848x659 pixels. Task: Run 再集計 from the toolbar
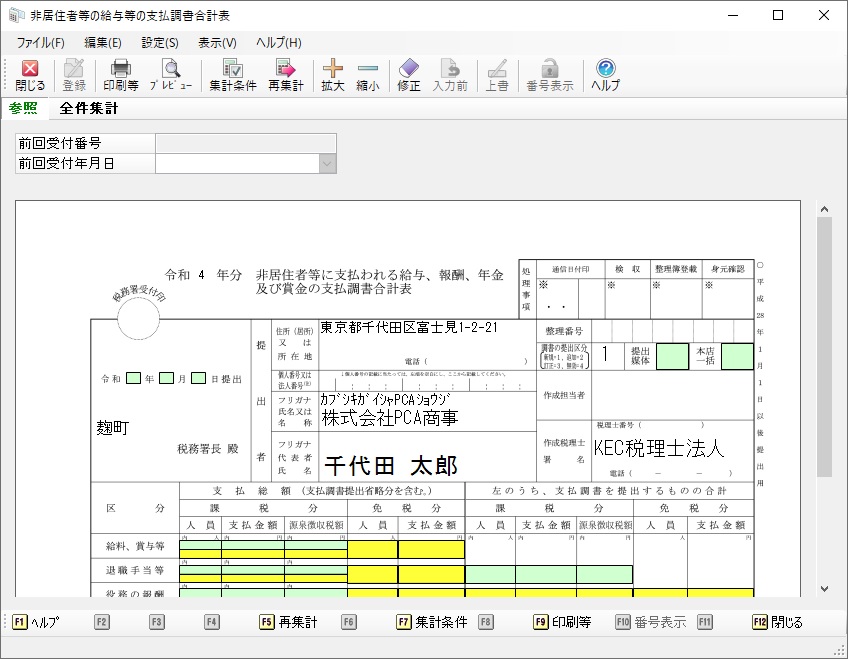pyautogui.click(x=285, y=75)
